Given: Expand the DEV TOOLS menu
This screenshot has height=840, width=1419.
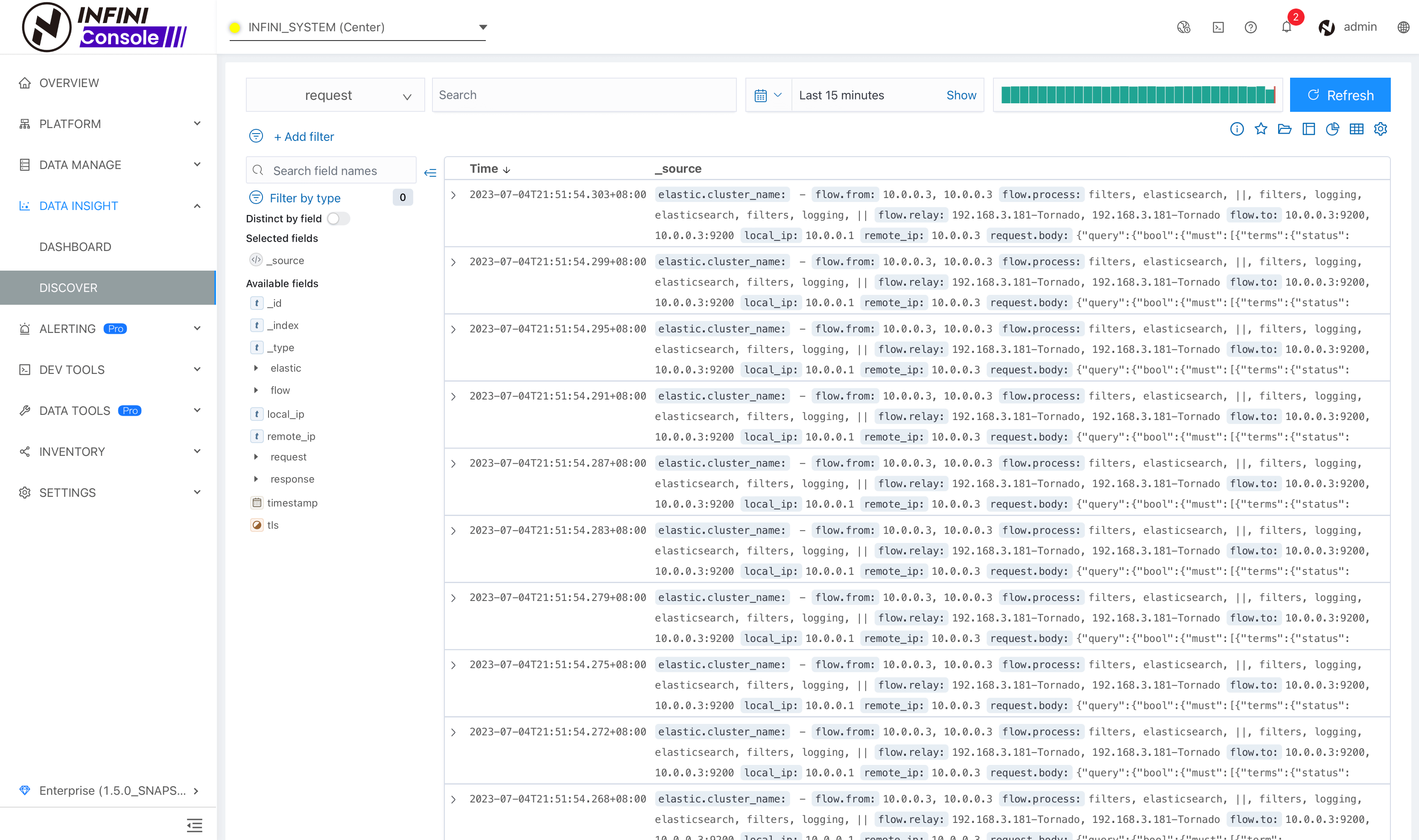Looking at the screenshot, I should point(108,370).
